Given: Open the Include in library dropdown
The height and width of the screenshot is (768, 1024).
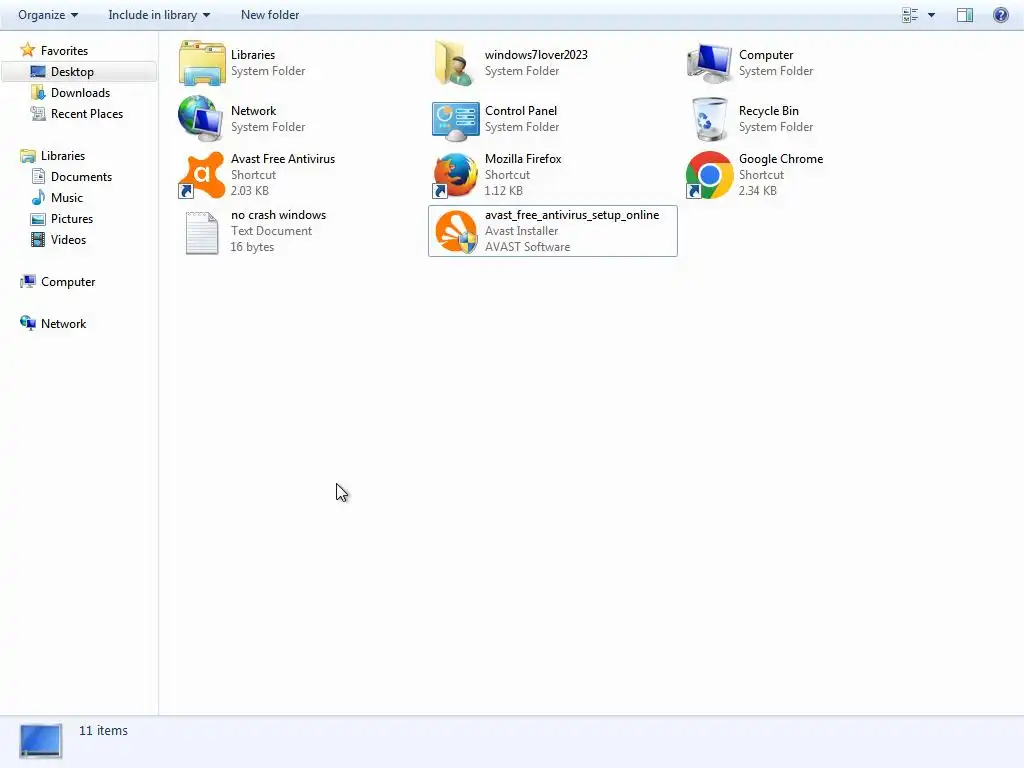Looking at the screenshot, I should (159, 14).
